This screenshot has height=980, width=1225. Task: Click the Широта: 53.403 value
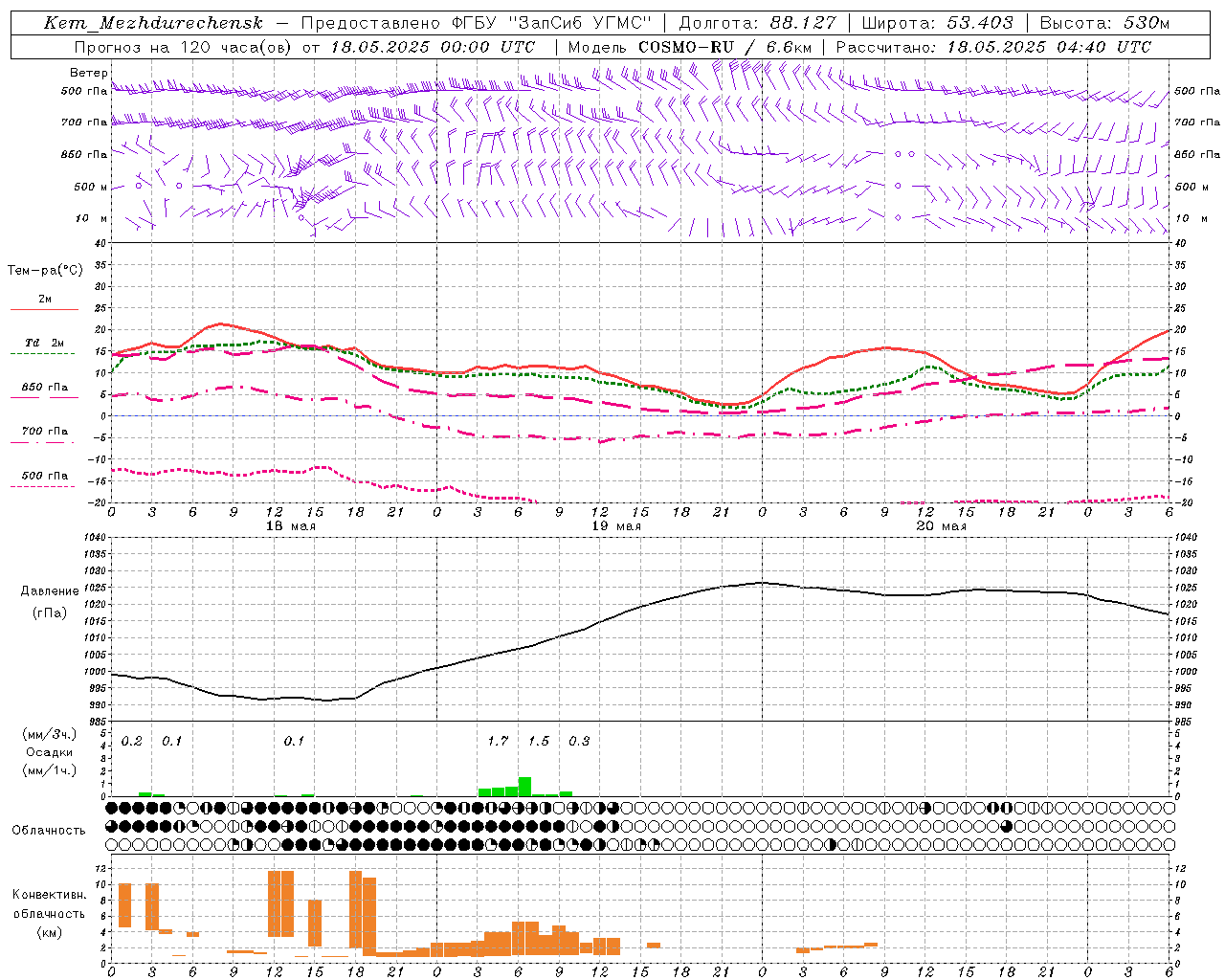[939, 23]
